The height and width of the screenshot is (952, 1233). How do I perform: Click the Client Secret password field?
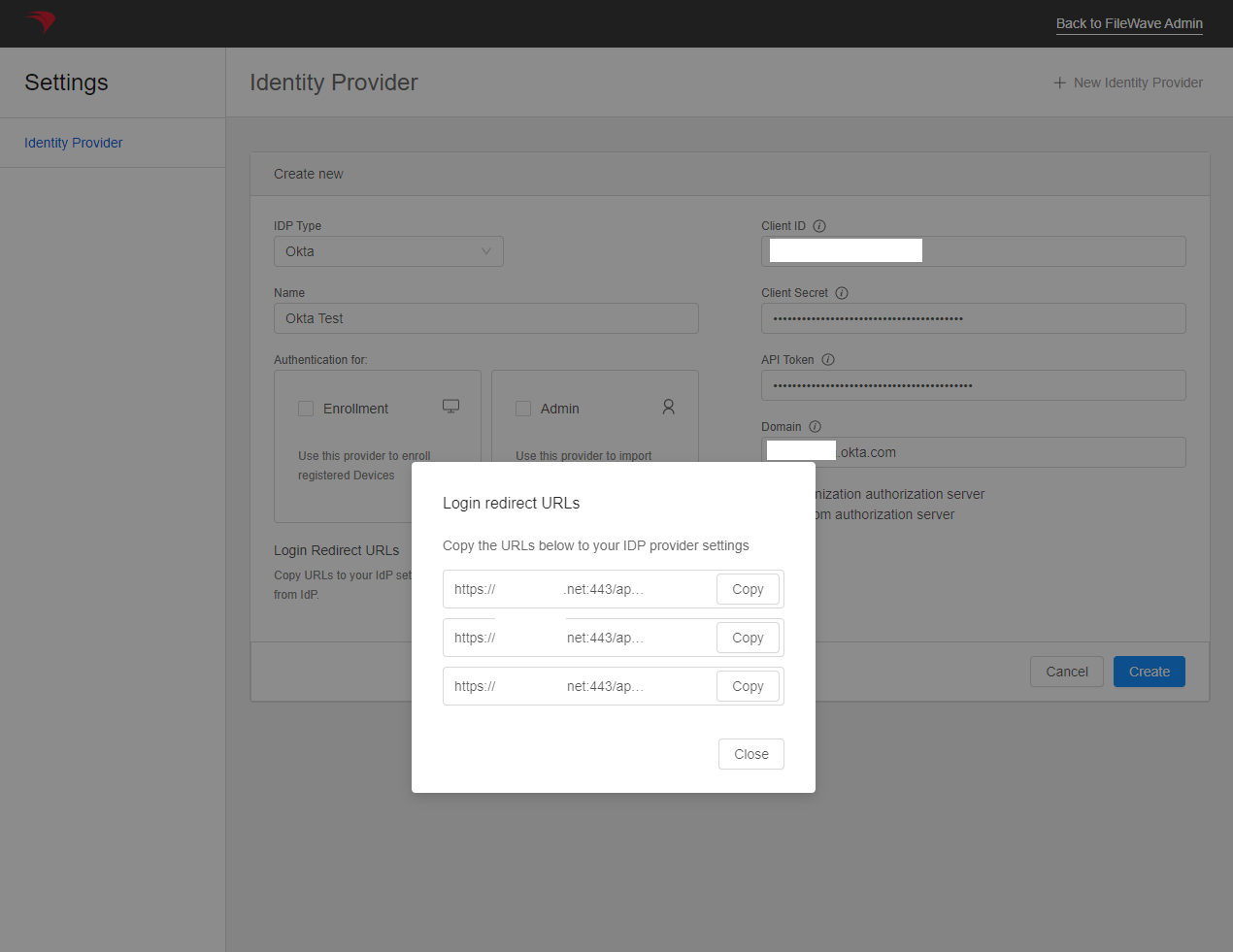pos(974,318)
